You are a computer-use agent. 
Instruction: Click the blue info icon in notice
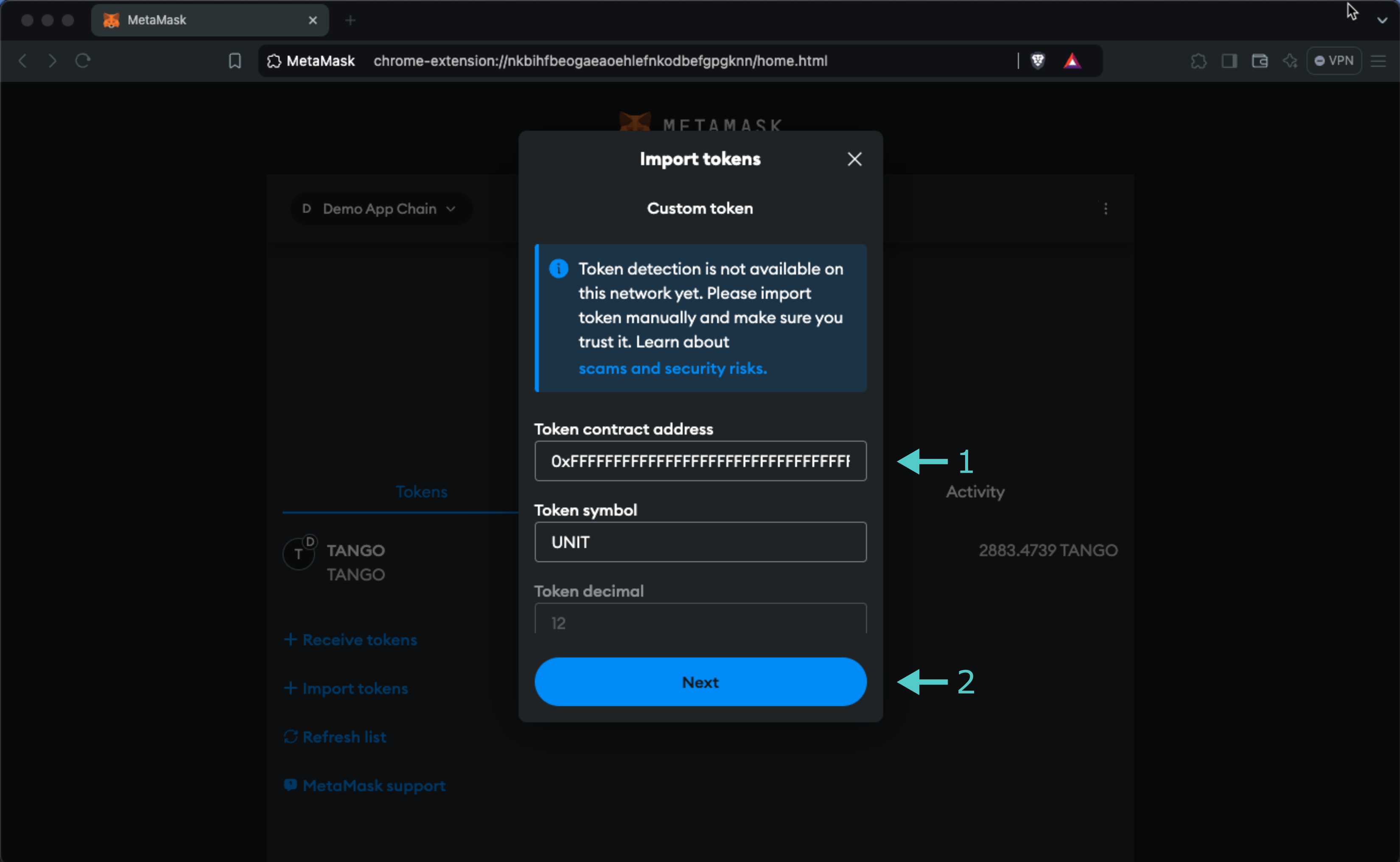(x=558, y=269)
